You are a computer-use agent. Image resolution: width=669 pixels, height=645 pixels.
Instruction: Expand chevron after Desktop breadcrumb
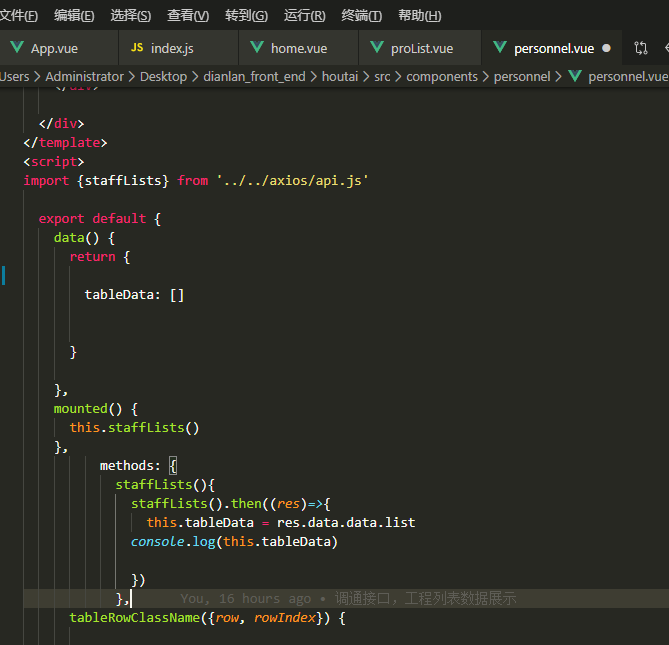(x=195, y=77)
